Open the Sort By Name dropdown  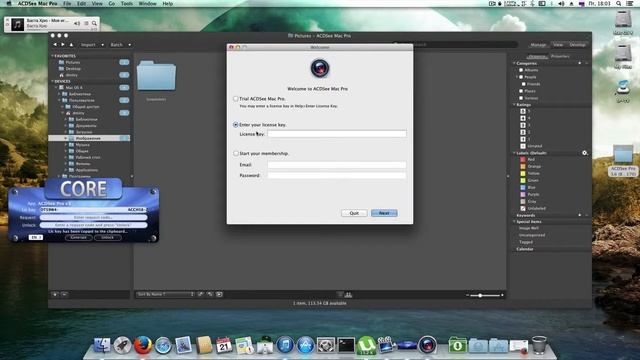pos(165,294)
